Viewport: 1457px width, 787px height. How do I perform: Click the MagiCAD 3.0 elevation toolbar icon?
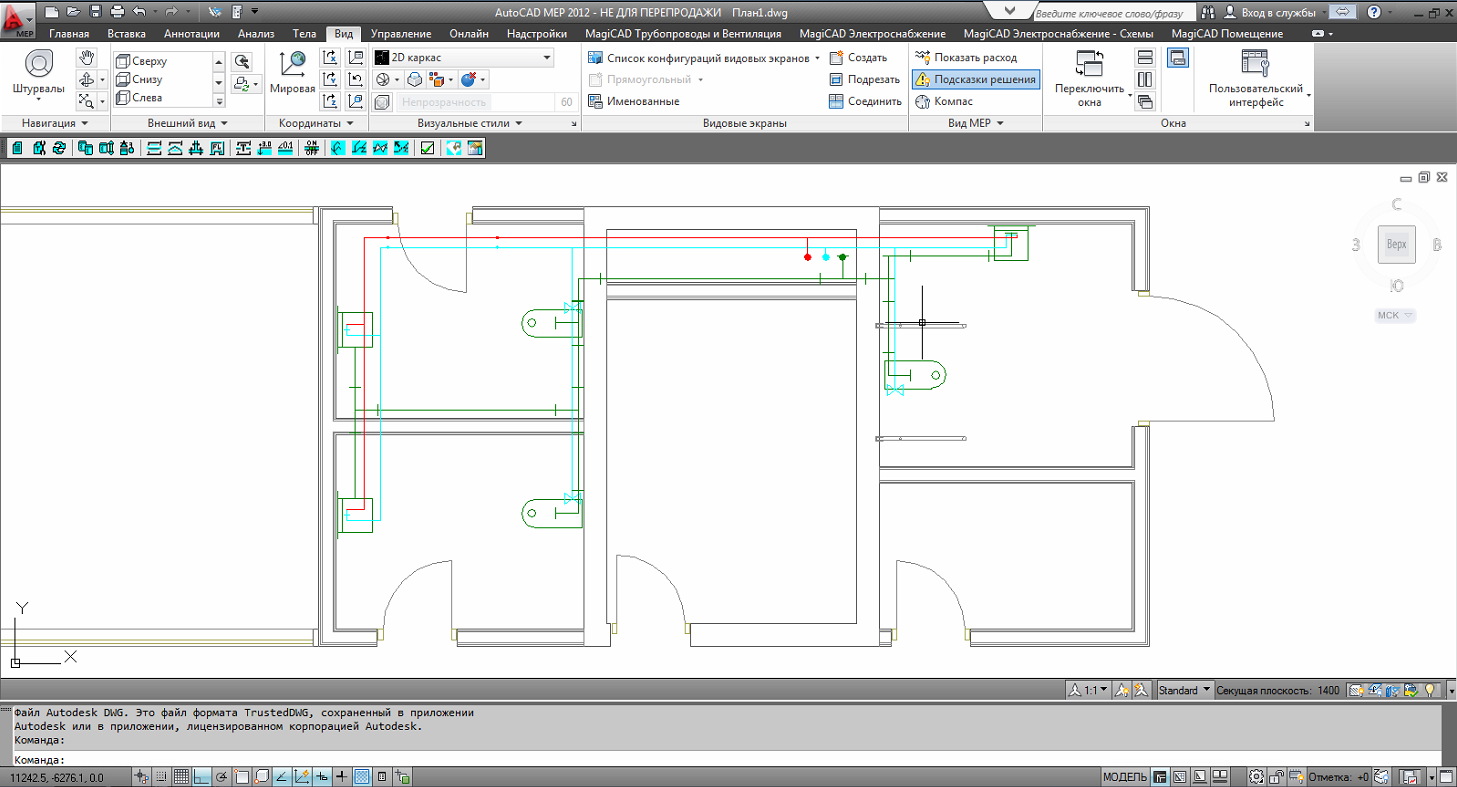(x=264, y=148)
